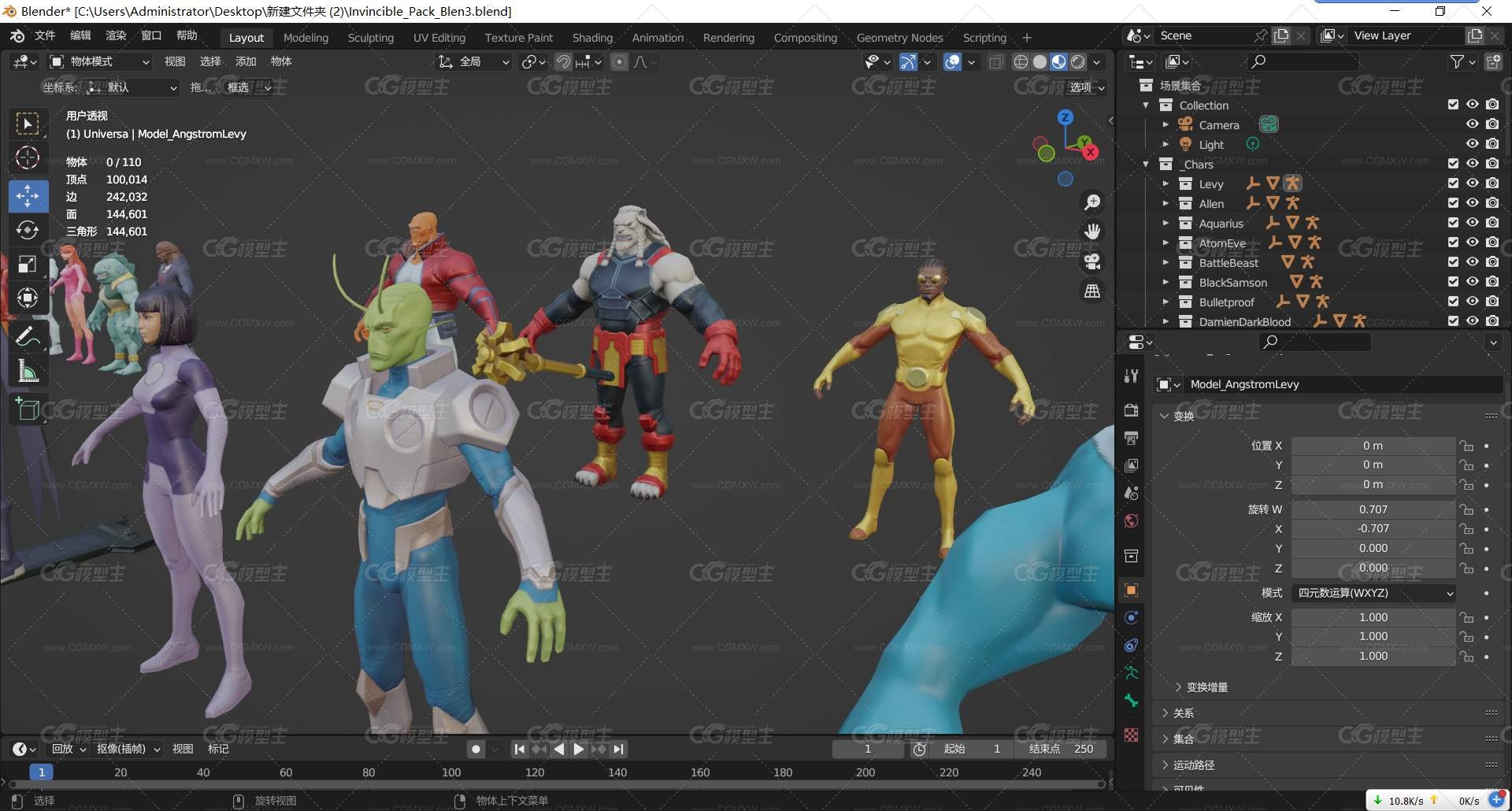The width and height of the screenshot is (1512, 811).
Task: Select wireframe shading mode
Action: [1021, 62]
